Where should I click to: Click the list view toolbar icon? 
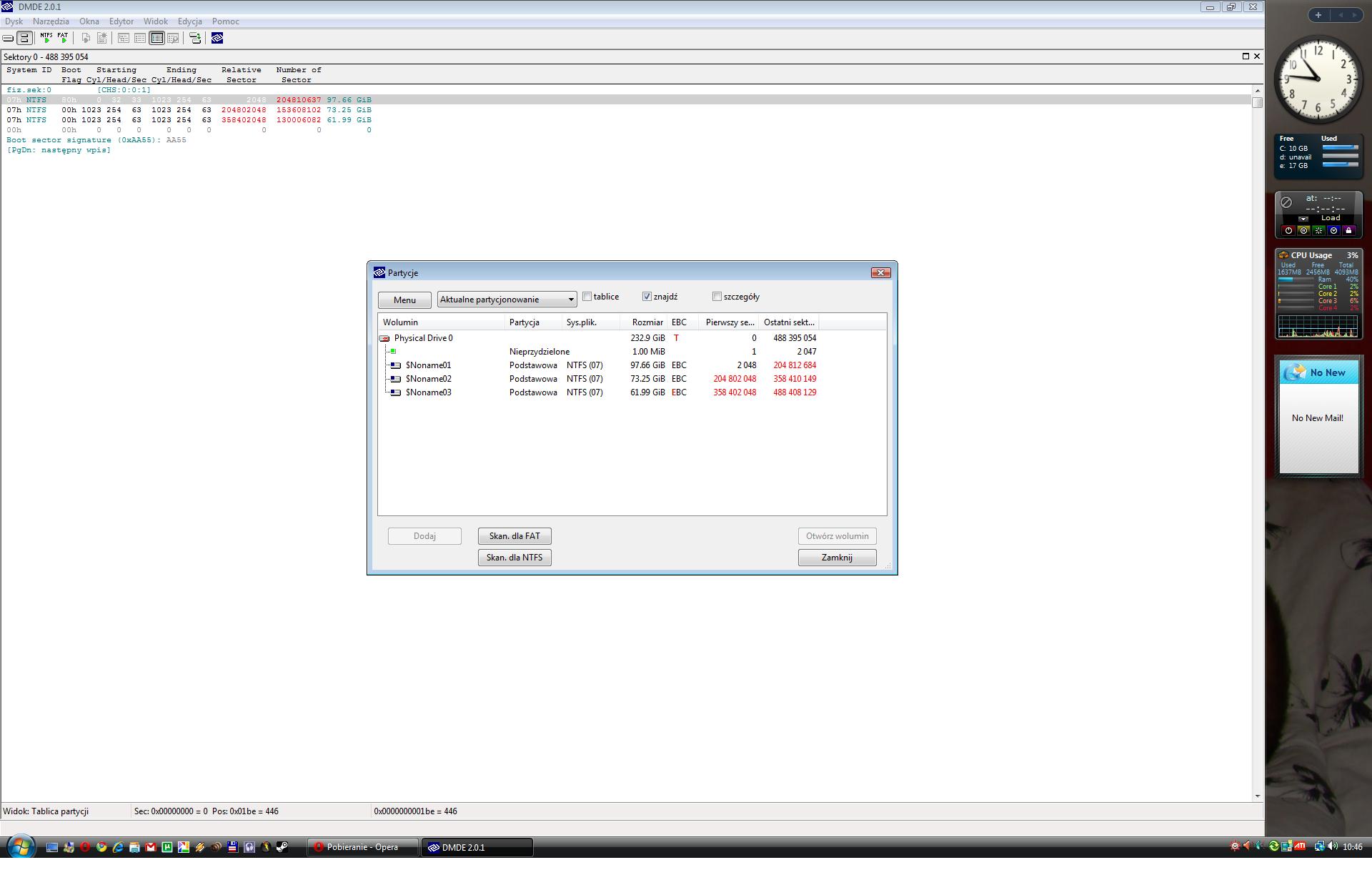(x=140, y=38)
